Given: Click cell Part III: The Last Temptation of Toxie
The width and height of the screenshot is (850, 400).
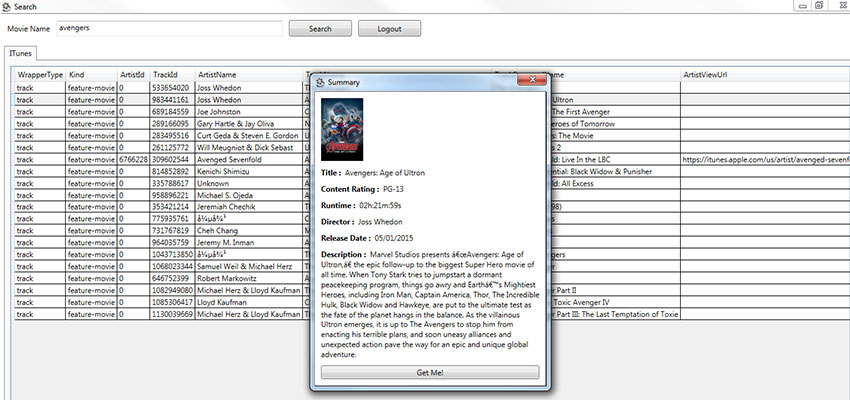Looking at the screenshot, I should pos(615,314).
